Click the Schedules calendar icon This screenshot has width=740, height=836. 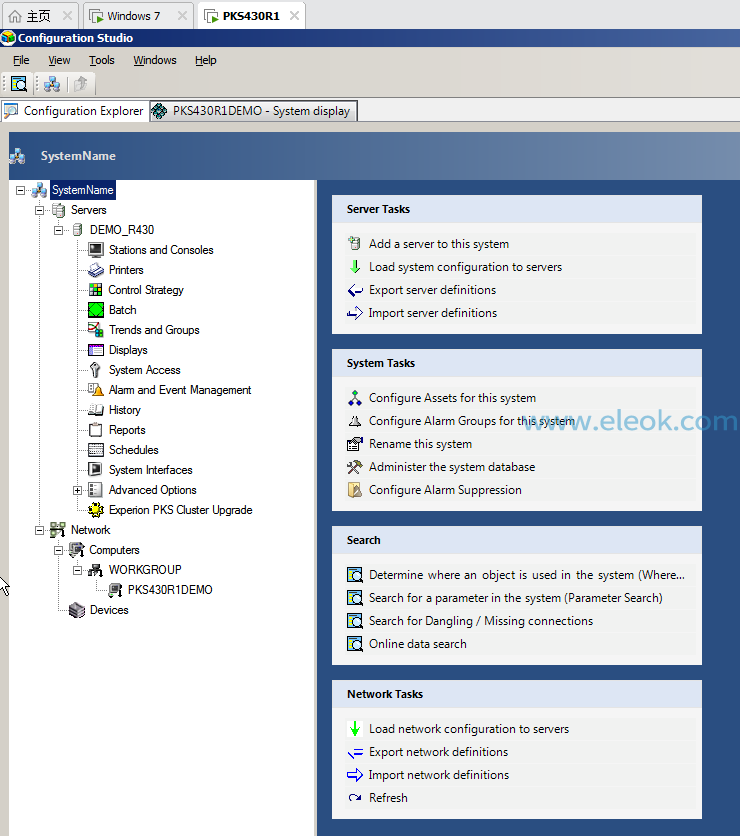[x=96, y=449]
